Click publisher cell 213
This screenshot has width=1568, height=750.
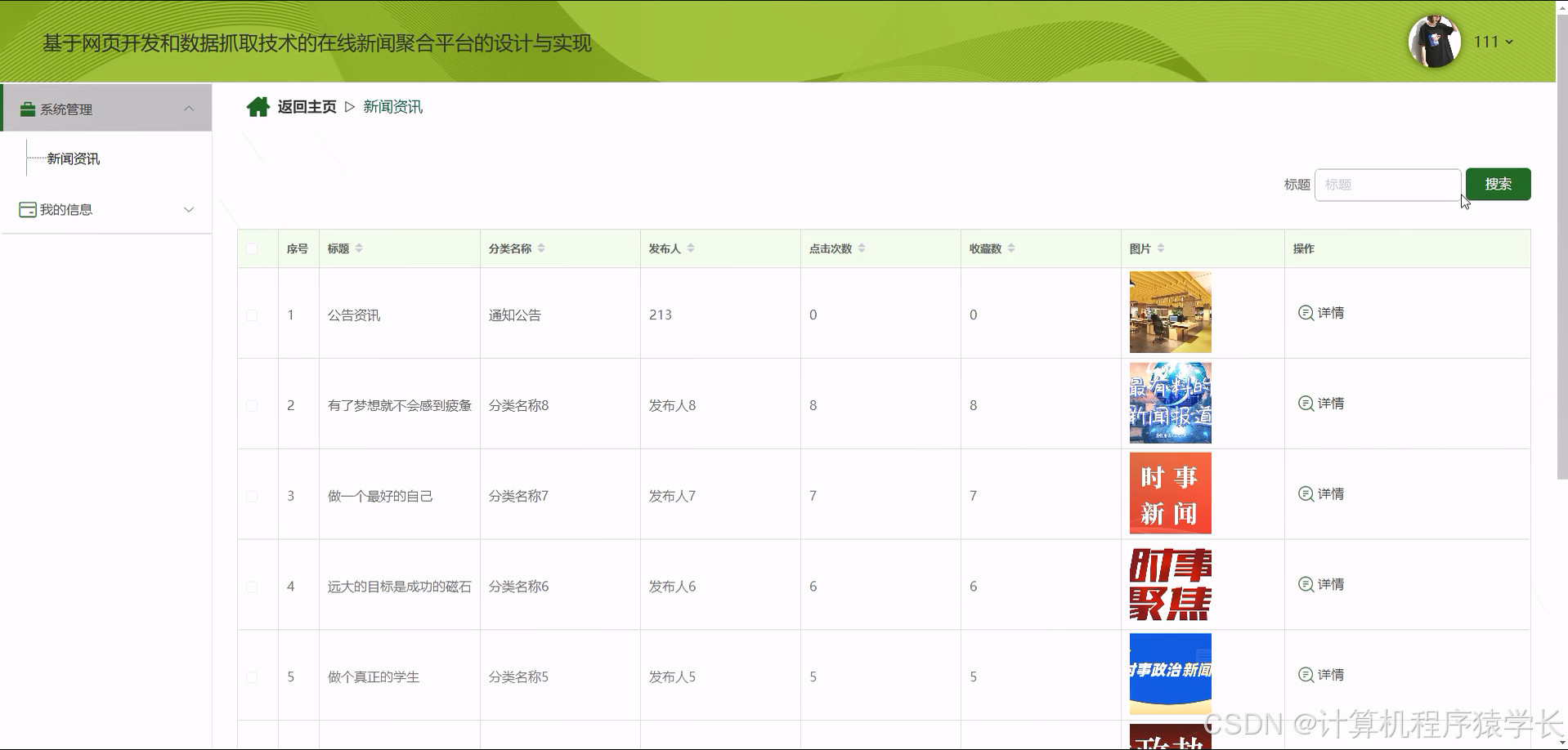coord(661,315)
